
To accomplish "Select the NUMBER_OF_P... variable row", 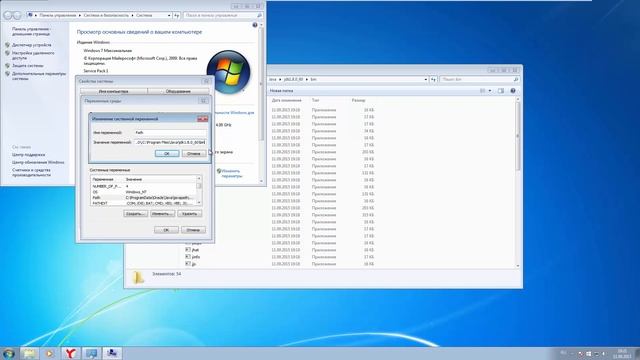I will (143, 186).
